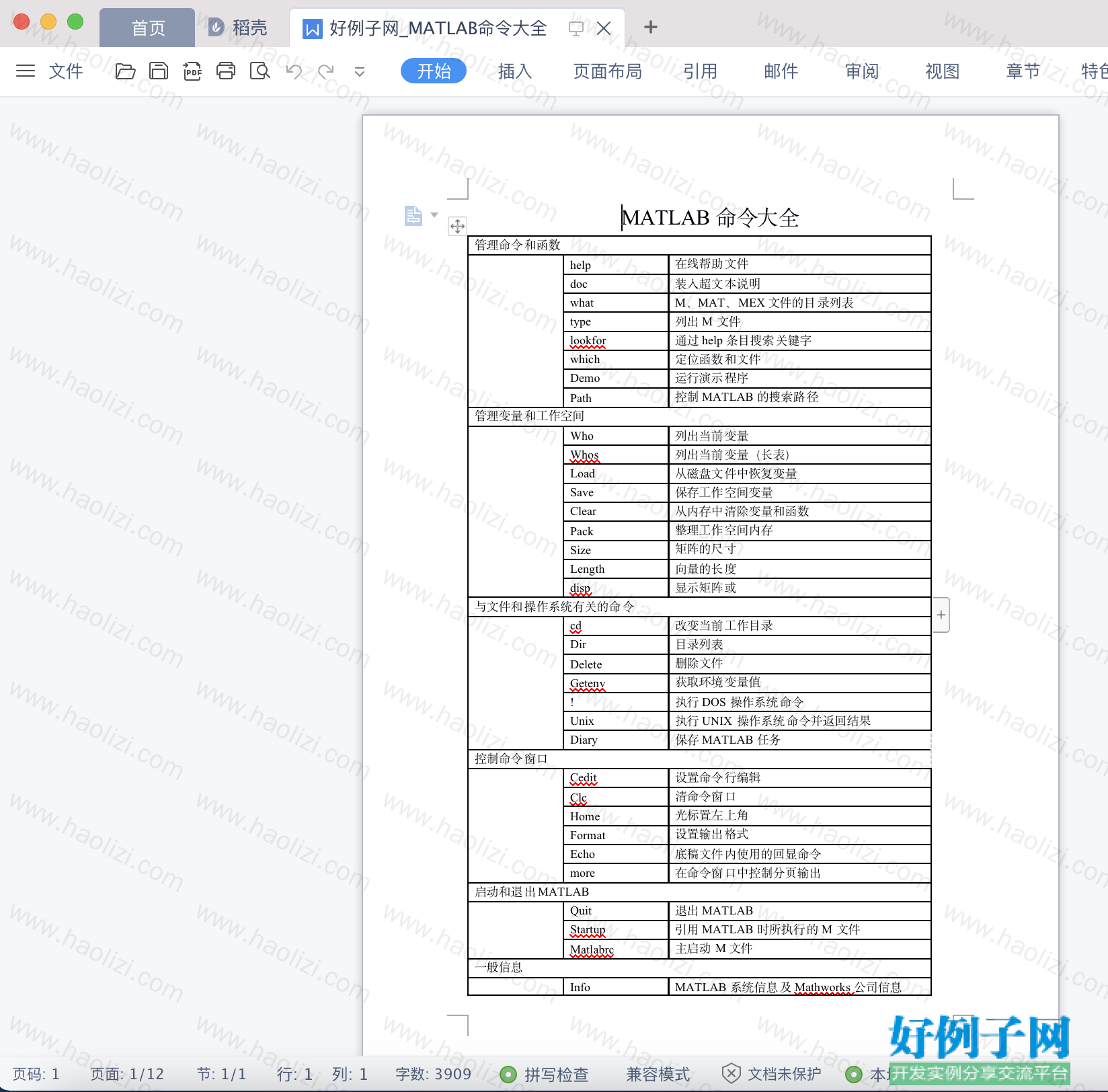Click the table move handle icon
1108x1092 pixels.
(457, 226)
